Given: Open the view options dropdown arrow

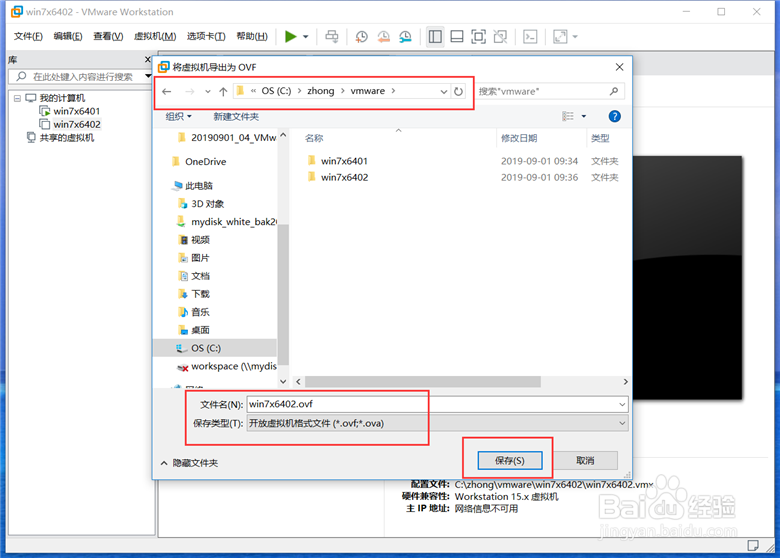Looking at the screenshot, I should [584, 116].
